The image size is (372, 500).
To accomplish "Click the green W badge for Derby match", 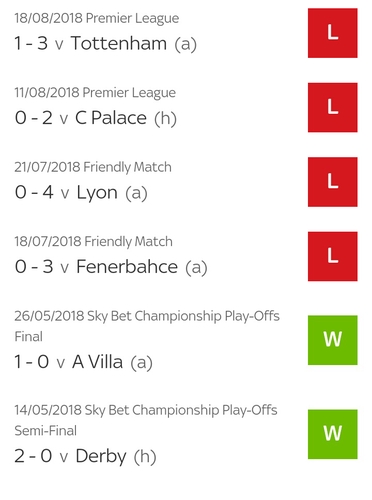I will pos(332,434).
